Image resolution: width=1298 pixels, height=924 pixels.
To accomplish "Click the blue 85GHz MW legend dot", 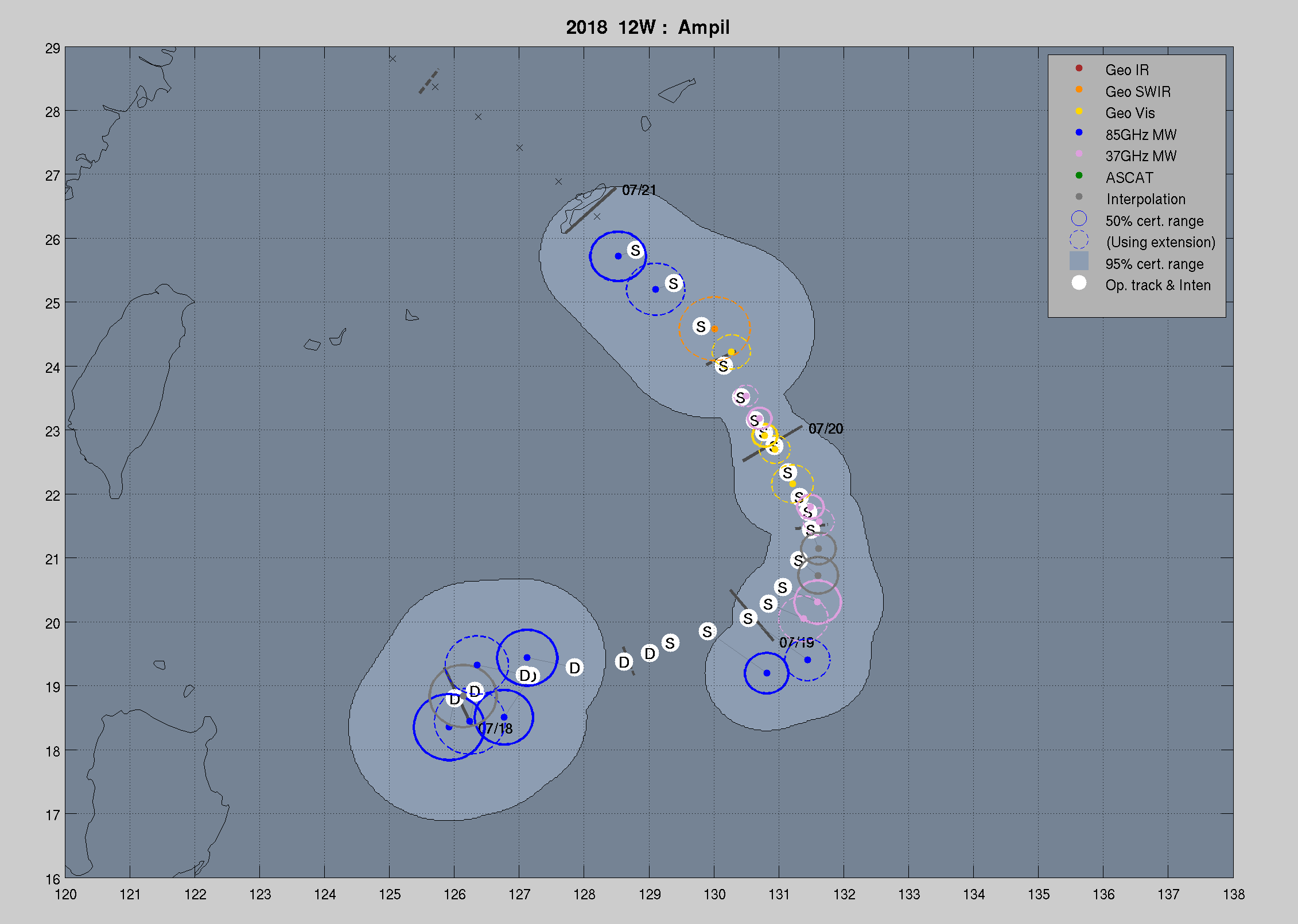I will [x=1079, y=132].
